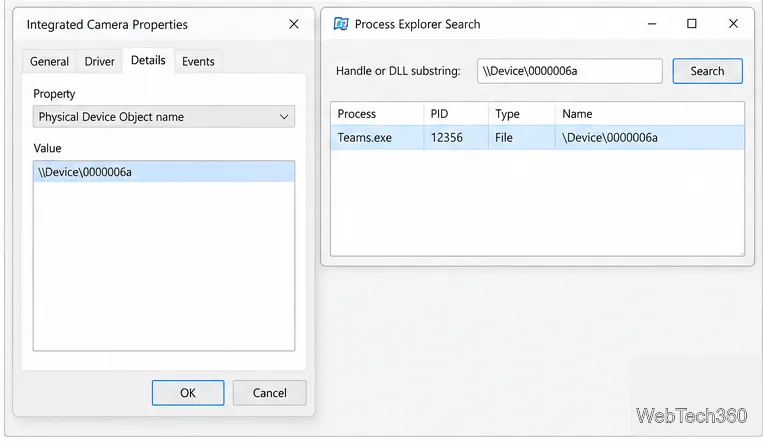
Task: Close the Integrated Camera Properties dialog
Action: click(293, 24)
